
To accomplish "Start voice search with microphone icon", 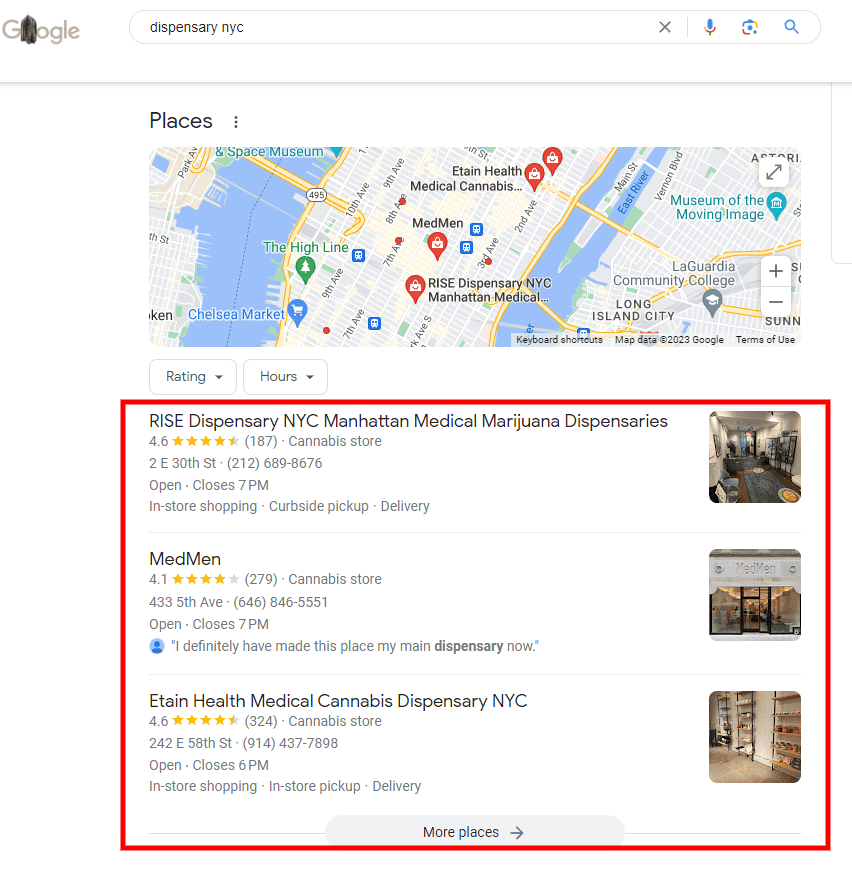I will click(710, 27).
